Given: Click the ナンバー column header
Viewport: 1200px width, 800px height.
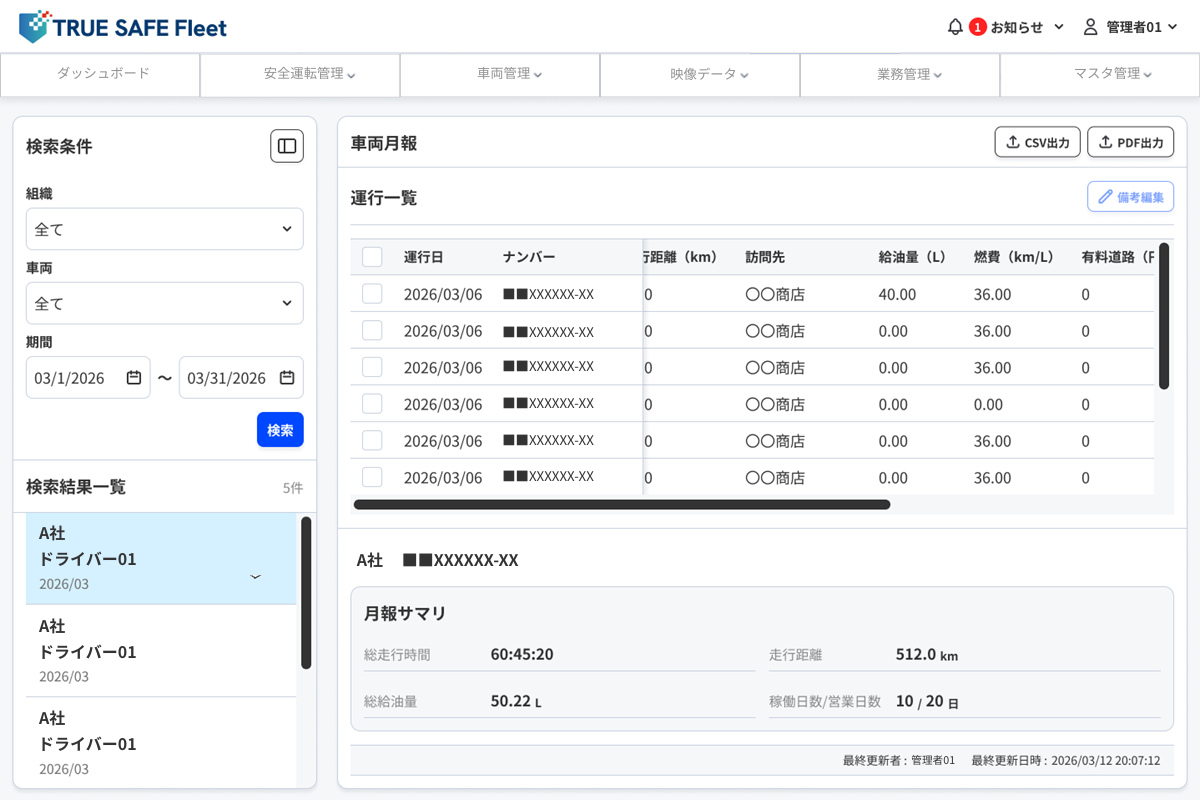Looking at the screenshot, I should click(529, 257).
